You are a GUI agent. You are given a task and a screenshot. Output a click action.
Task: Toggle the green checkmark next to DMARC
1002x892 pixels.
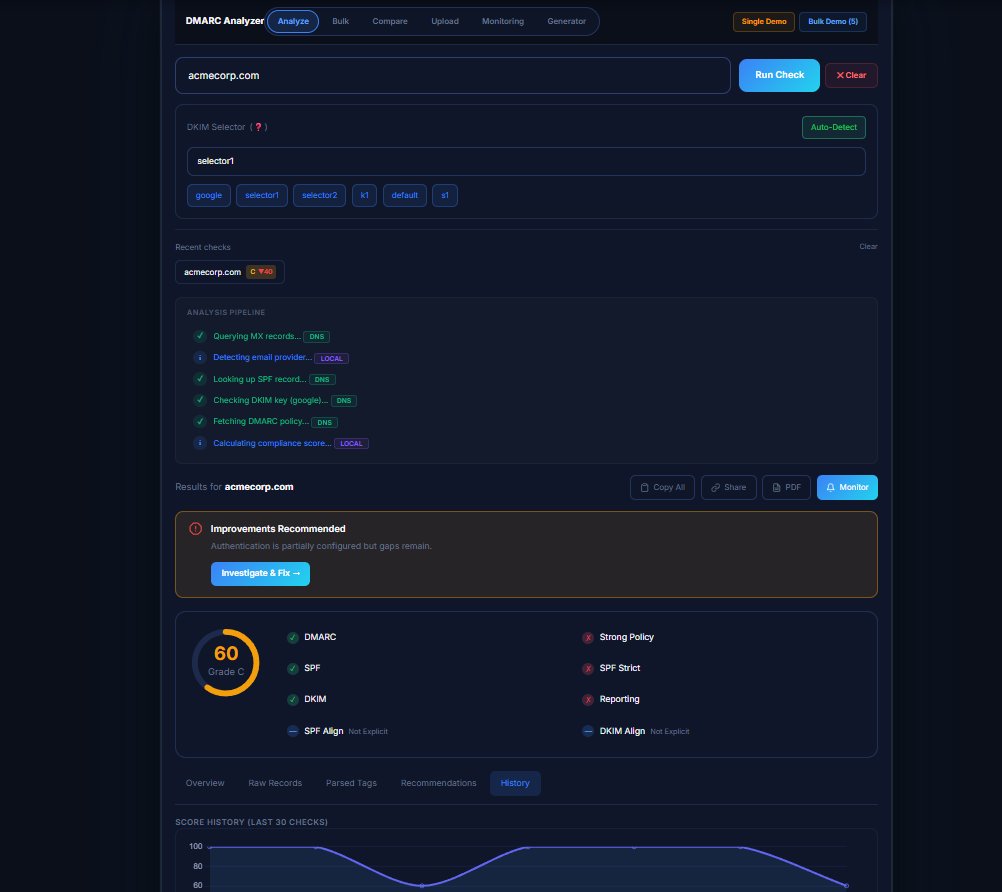[x=292, y=637]
